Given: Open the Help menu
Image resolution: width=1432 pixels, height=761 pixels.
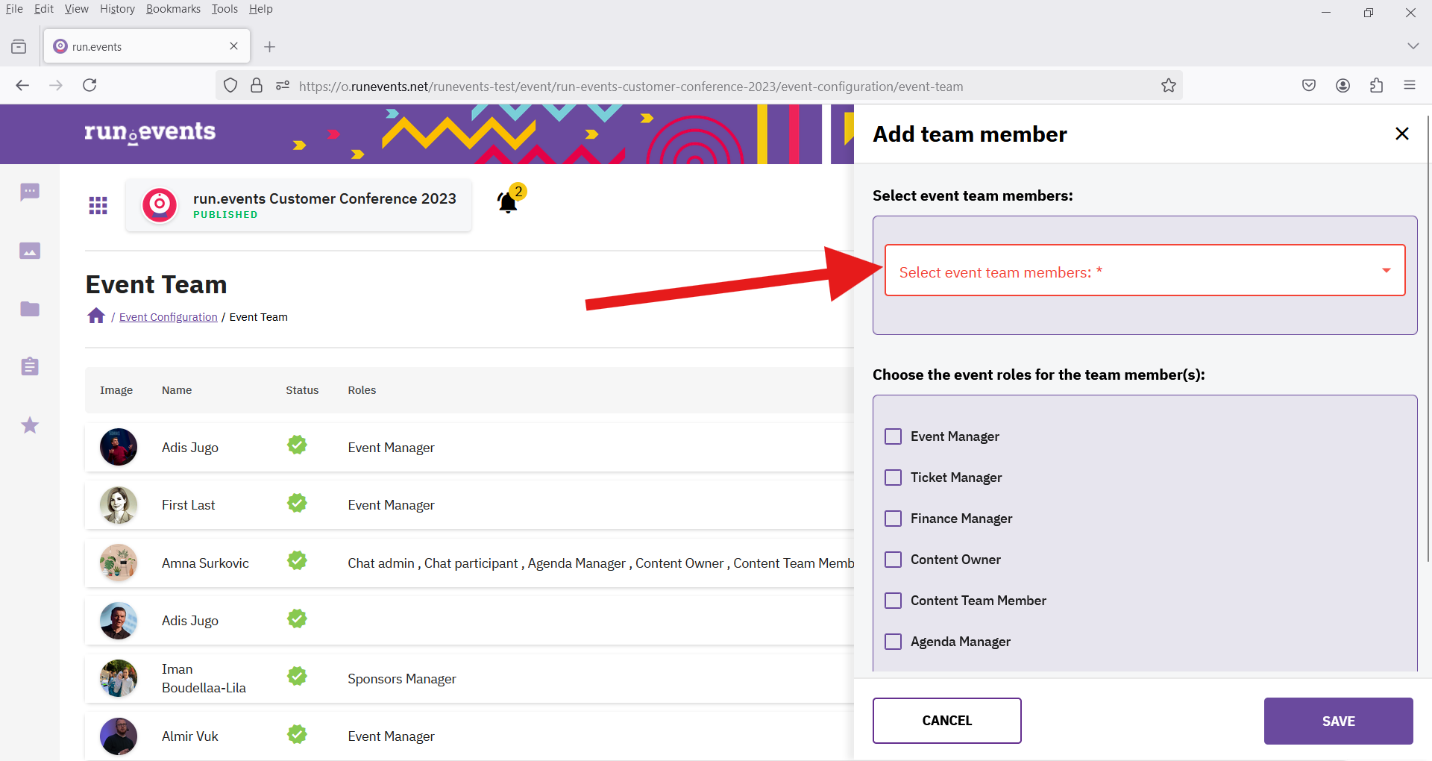Looking at the screenshot, I should tap(260, 9).
